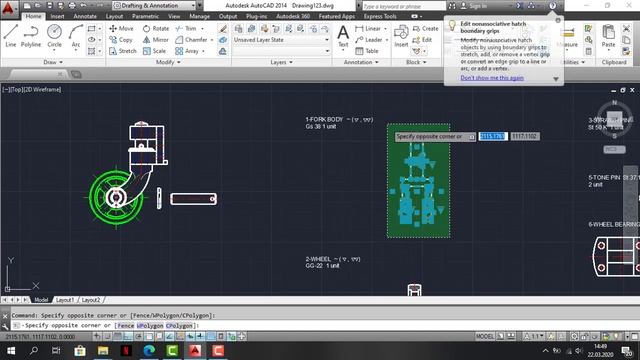Image resolution: width=640 pixels, height=360 pixels.
Task: Expand the Block panel
Action: tap(416, 62)
